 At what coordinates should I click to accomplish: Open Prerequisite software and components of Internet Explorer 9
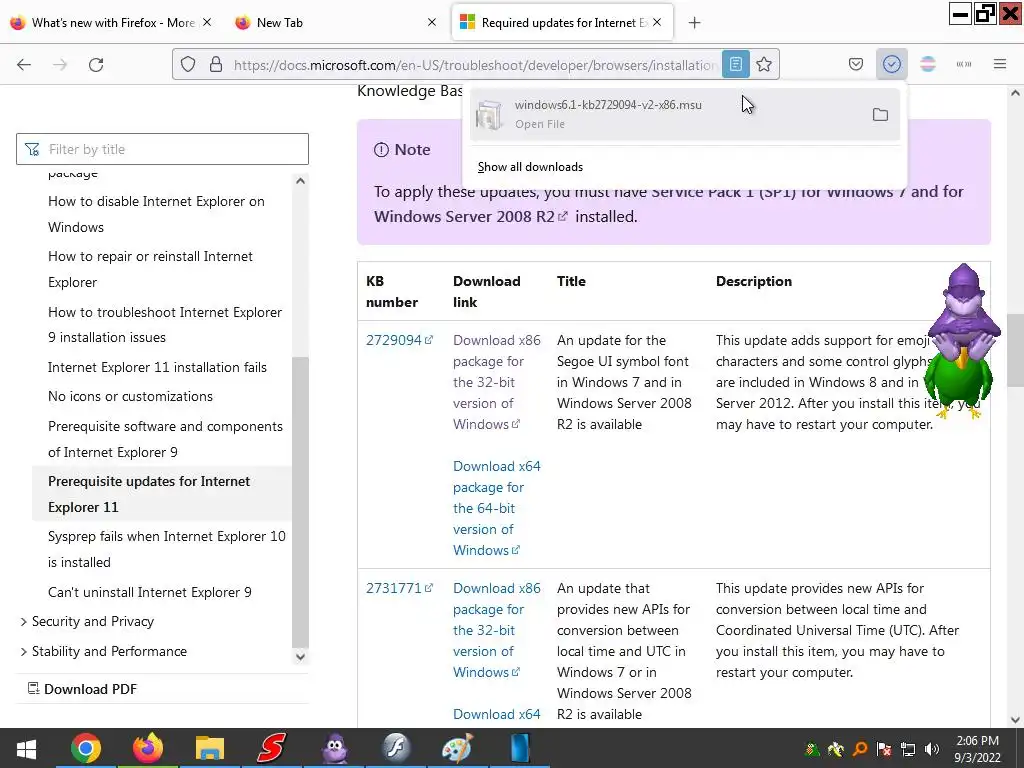coord(165,439)
